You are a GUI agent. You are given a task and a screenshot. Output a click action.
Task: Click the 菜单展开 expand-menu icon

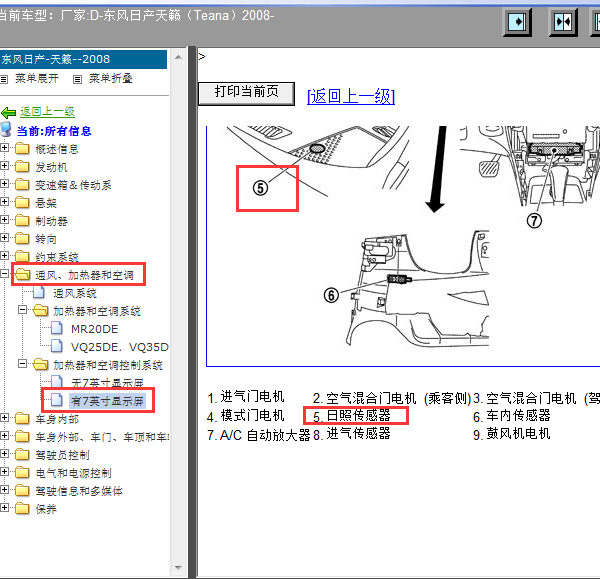tap(4, 79)
